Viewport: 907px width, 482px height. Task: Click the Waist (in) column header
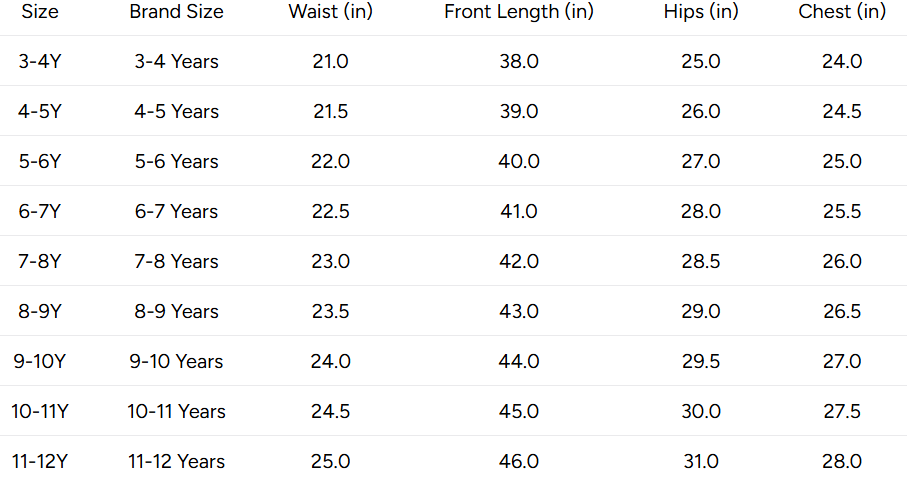pos(331,12)
